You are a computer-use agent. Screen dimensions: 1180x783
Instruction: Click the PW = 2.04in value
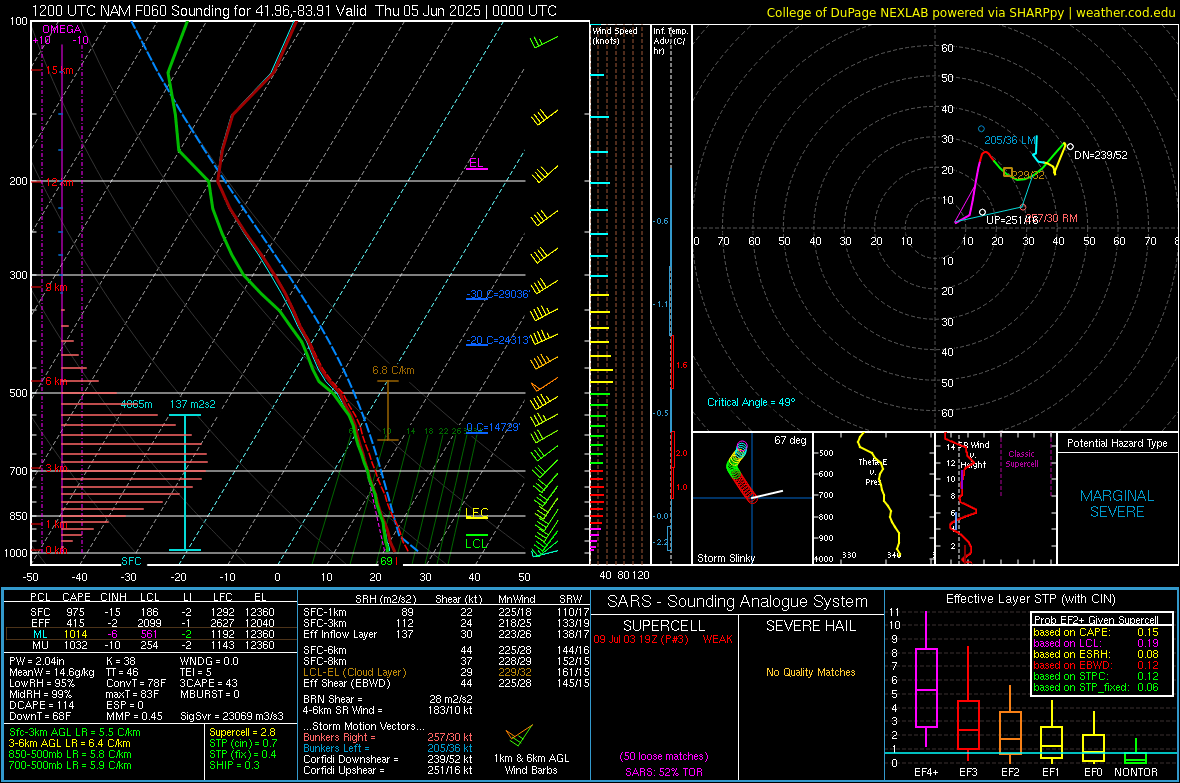tap(37, 661)
